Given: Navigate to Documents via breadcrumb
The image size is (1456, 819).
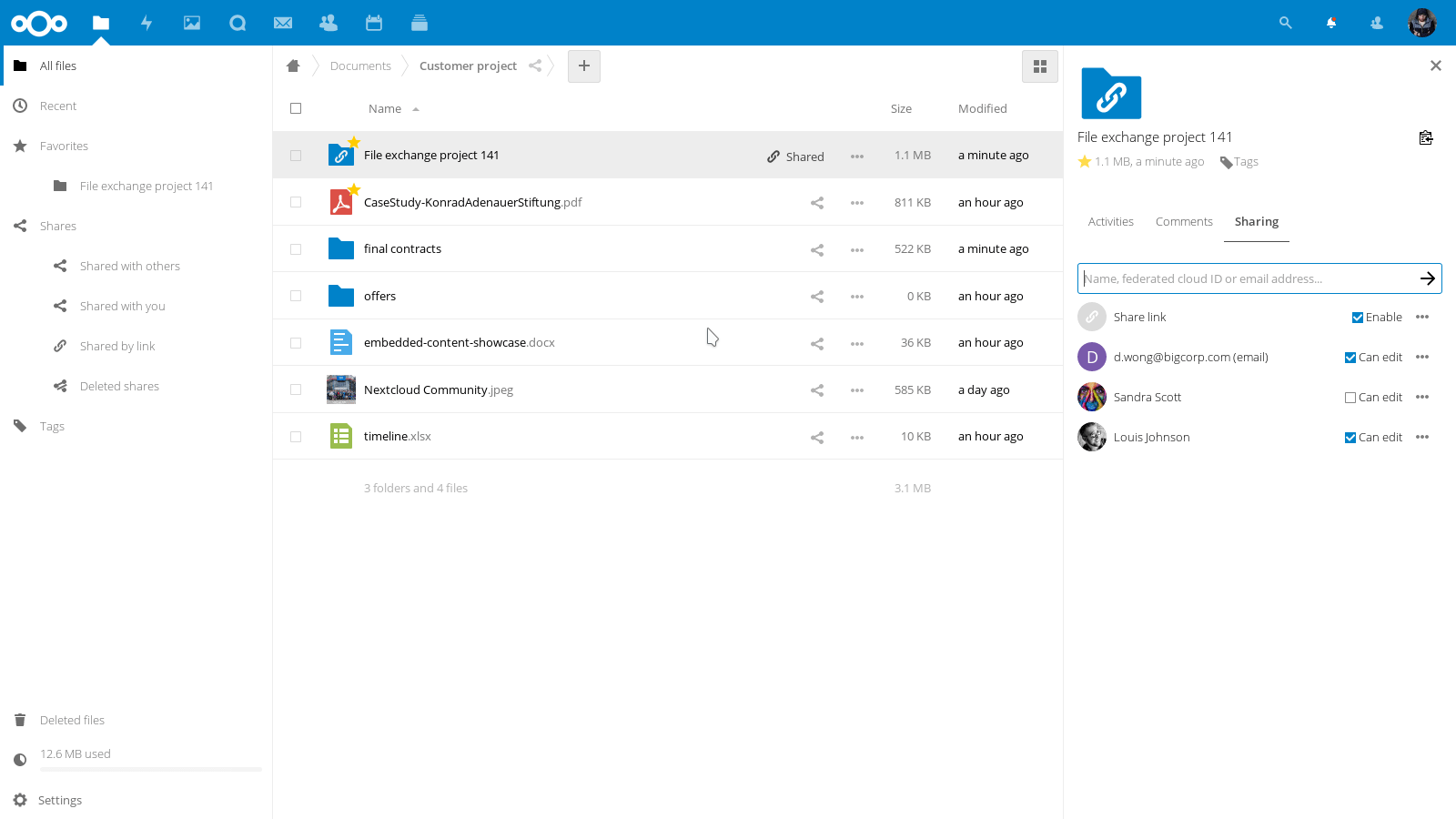Looking at the screenshot, I should 360,66.
